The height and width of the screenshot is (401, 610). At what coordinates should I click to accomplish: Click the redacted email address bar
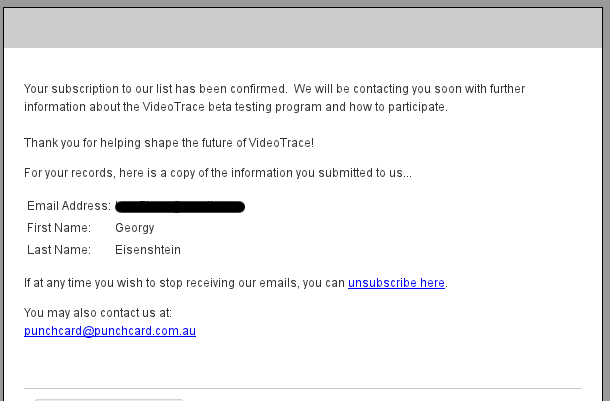click(x=180, y=207)
